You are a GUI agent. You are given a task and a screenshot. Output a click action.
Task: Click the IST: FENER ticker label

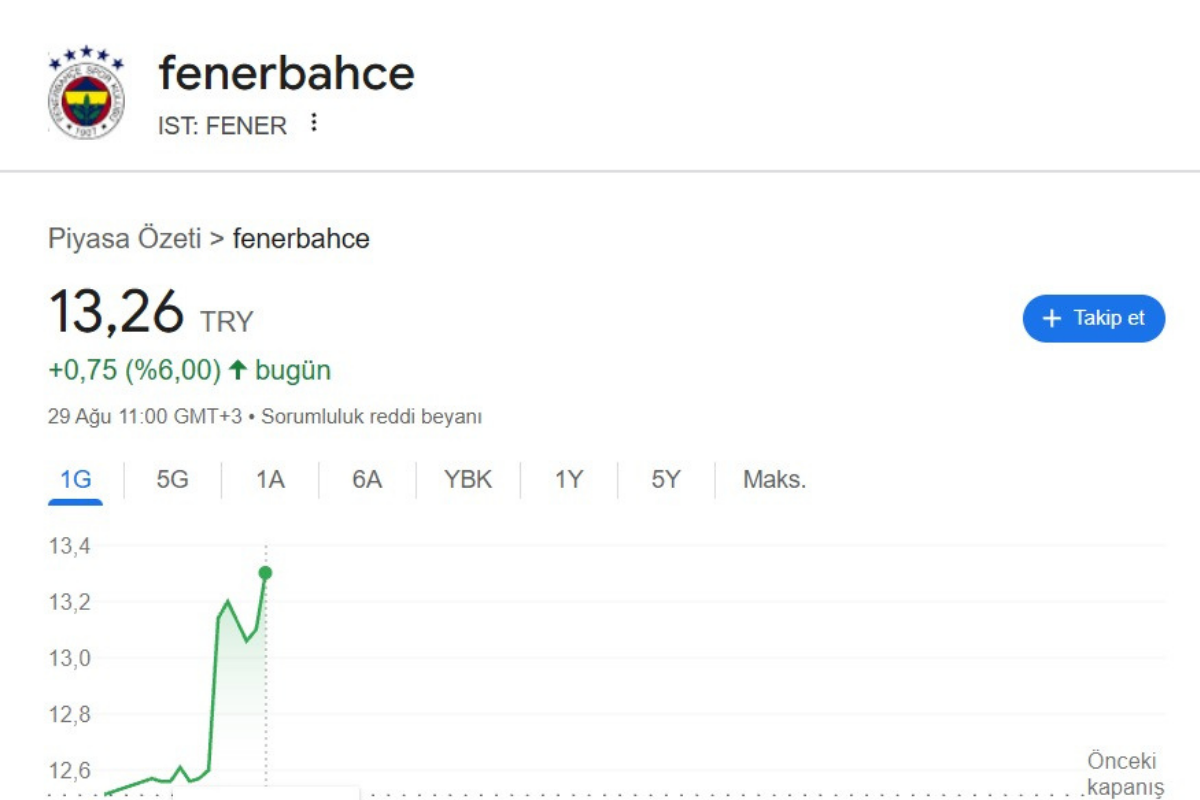[x=222, y=126]
